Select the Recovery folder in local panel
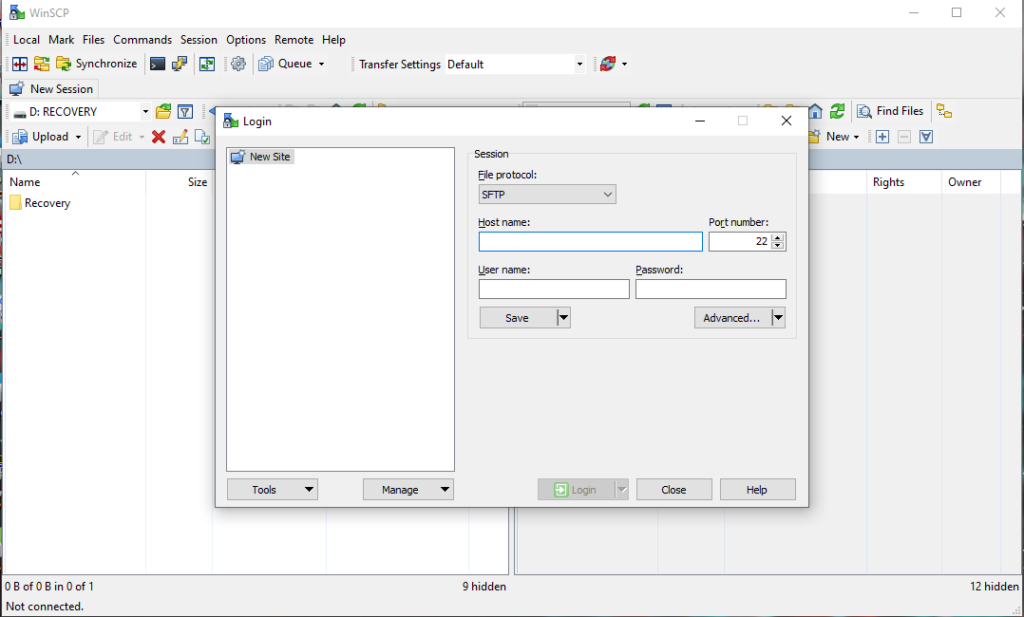1024x617 pixels. [x=40, y=203]
